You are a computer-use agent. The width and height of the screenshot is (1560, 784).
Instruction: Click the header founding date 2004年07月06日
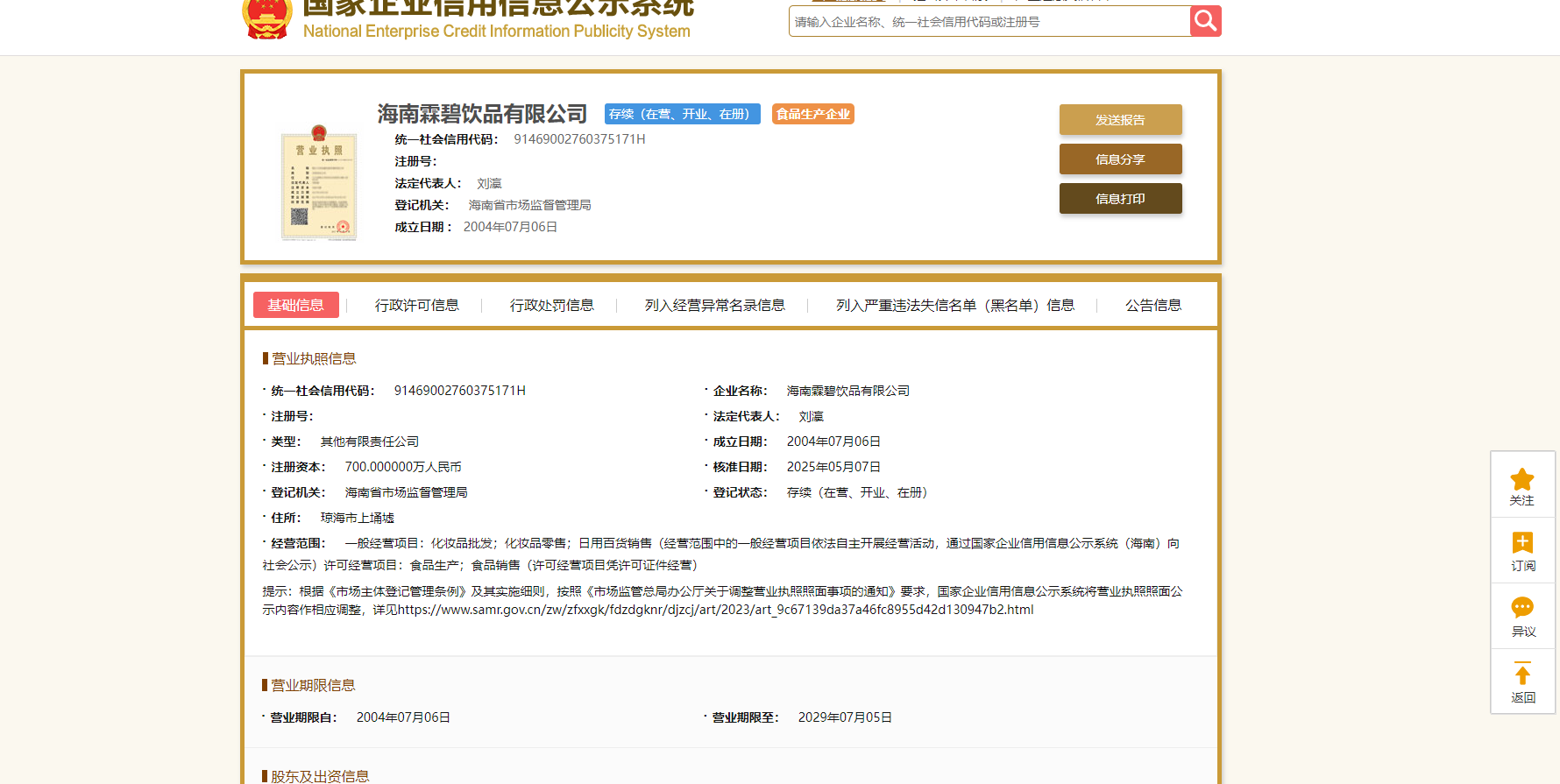point(510,227)
